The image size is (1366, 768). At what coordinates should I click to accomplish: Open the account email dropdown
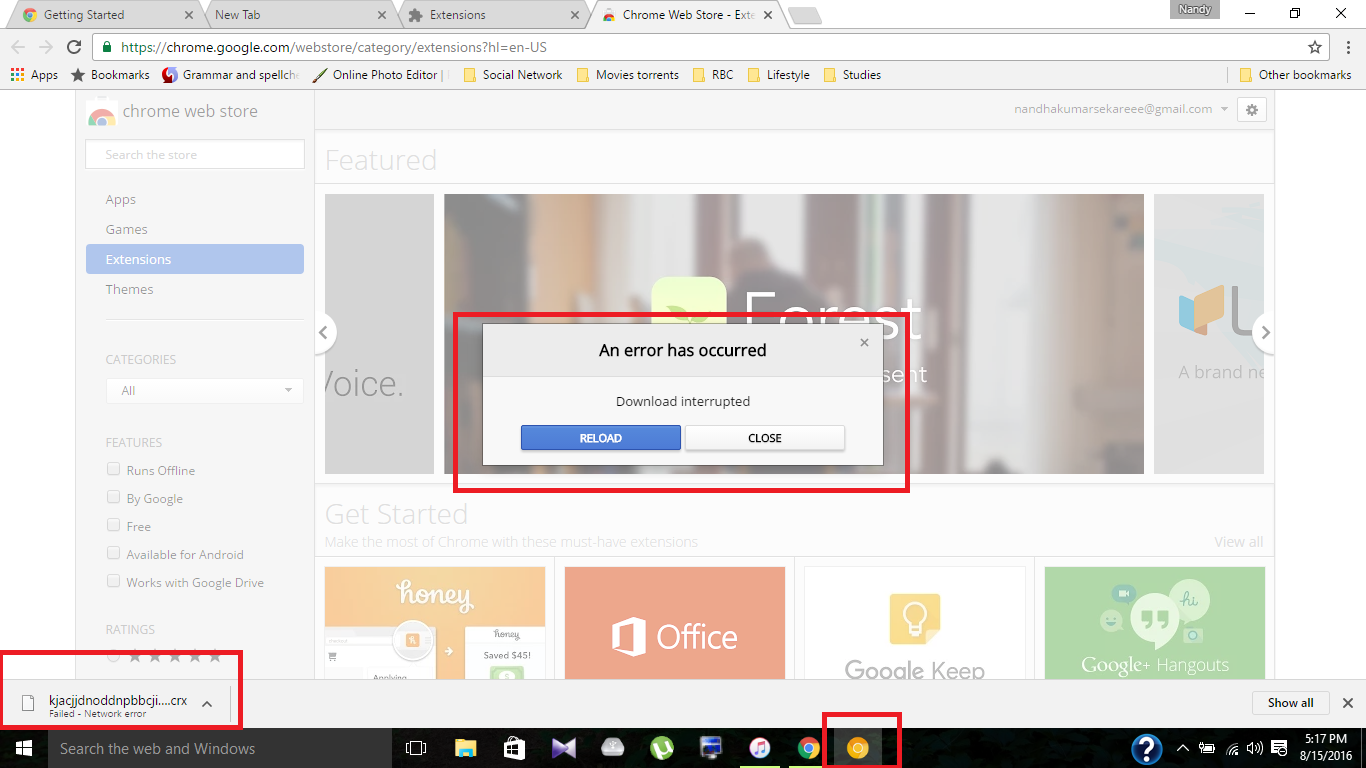point(1121,110)
